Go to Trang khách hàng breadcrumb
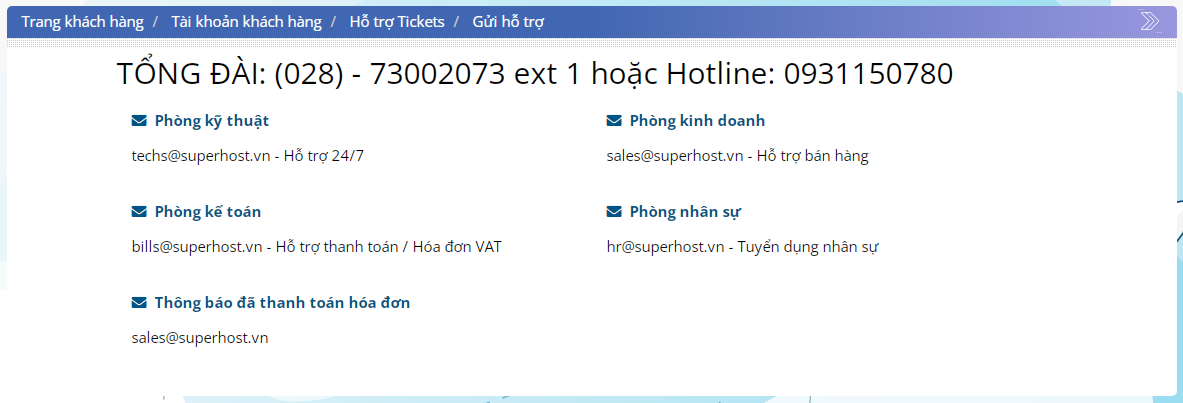The height and width of the screenshot is (403, 1183). [x=82, y=21]
